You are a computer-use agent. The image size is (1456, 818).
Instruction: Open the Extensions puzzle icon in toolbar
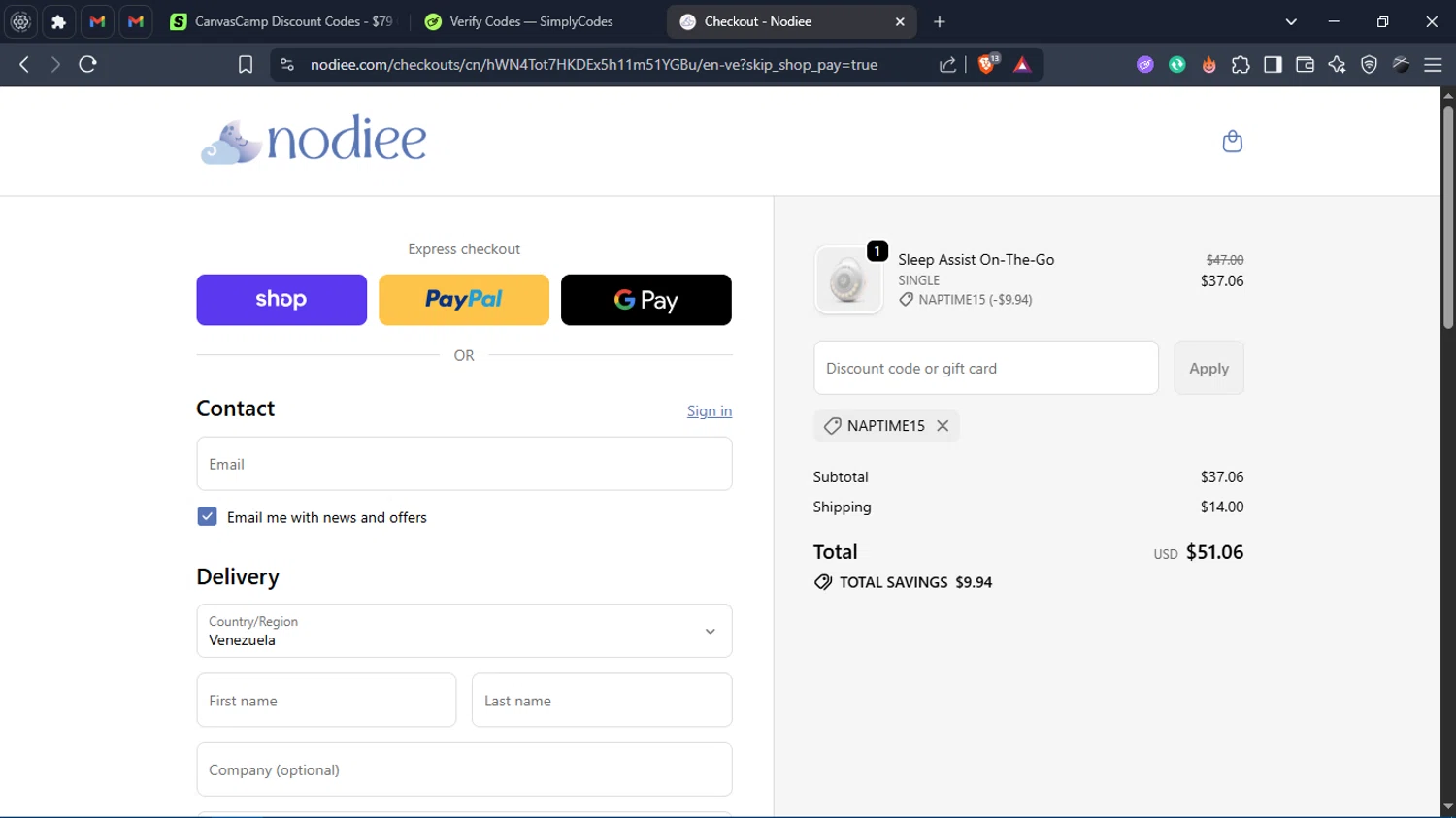[1241, 64]
